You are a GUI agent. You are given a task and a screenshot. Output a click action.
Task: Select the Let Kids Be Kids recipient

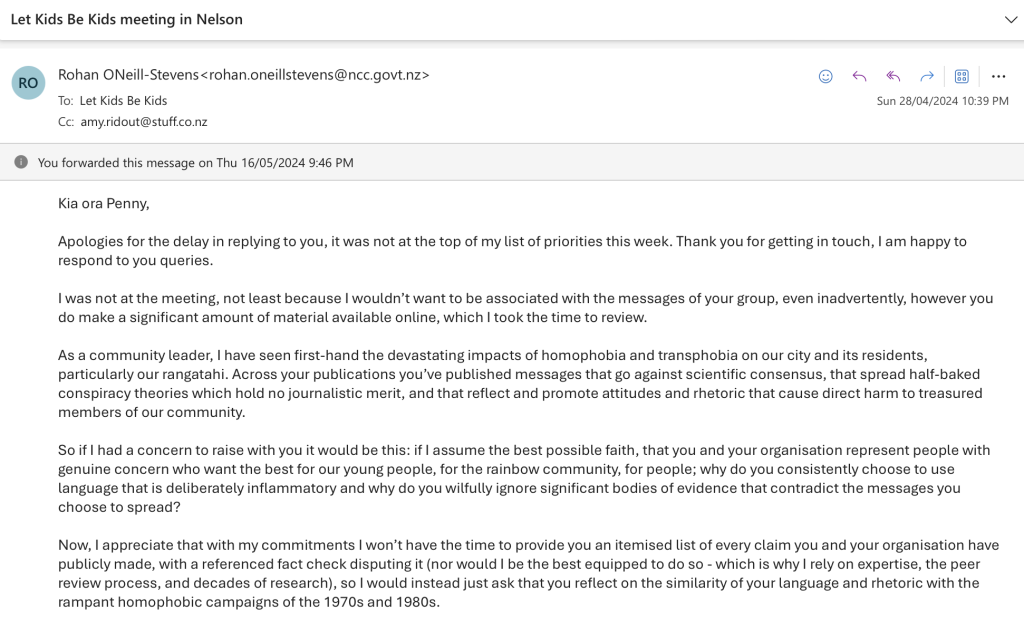[x=125, y=100]
